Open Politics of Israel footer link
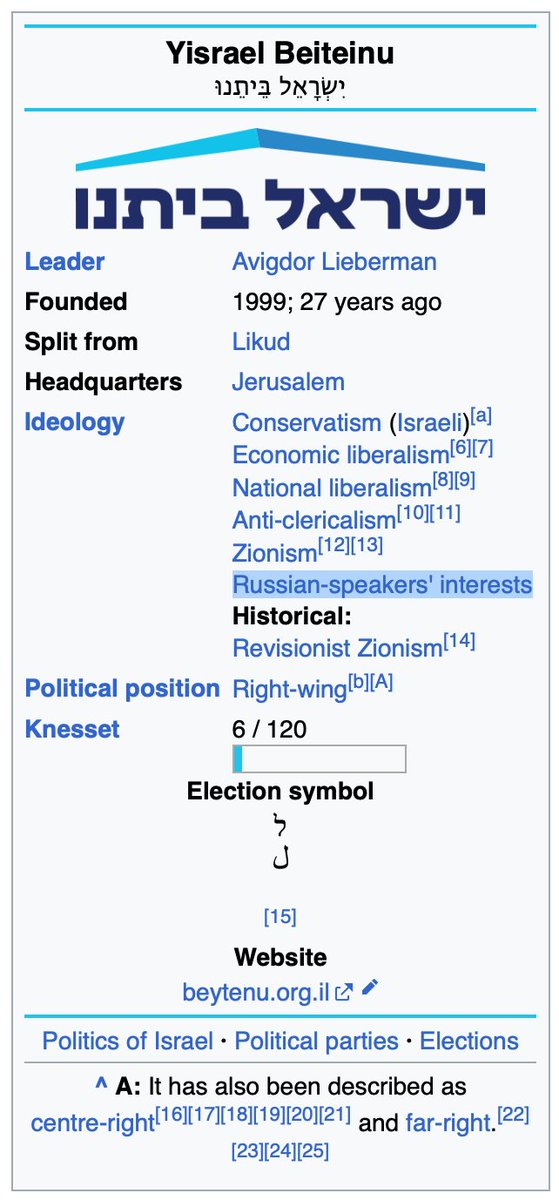This screenshot has width=559, height=1200. [128, 1041]
